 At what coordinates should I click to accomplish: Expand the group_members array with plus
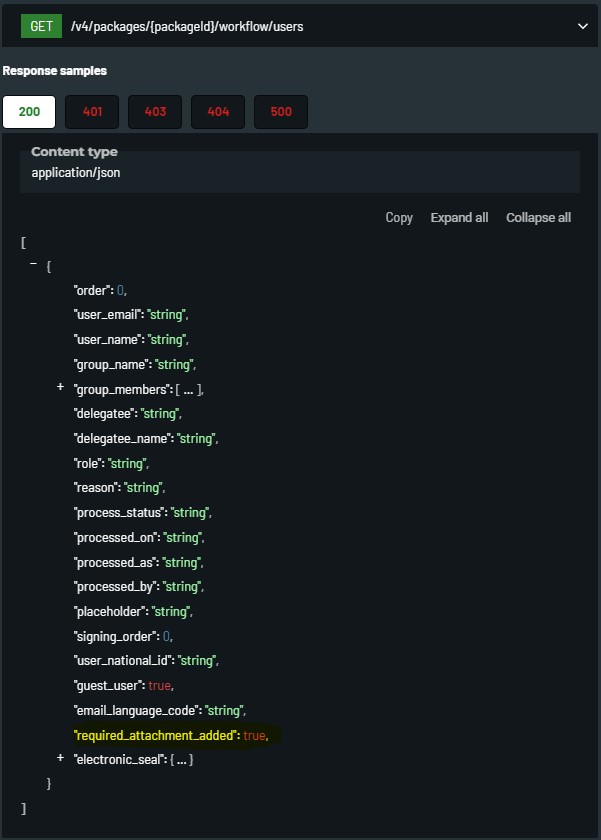(60, 388)
